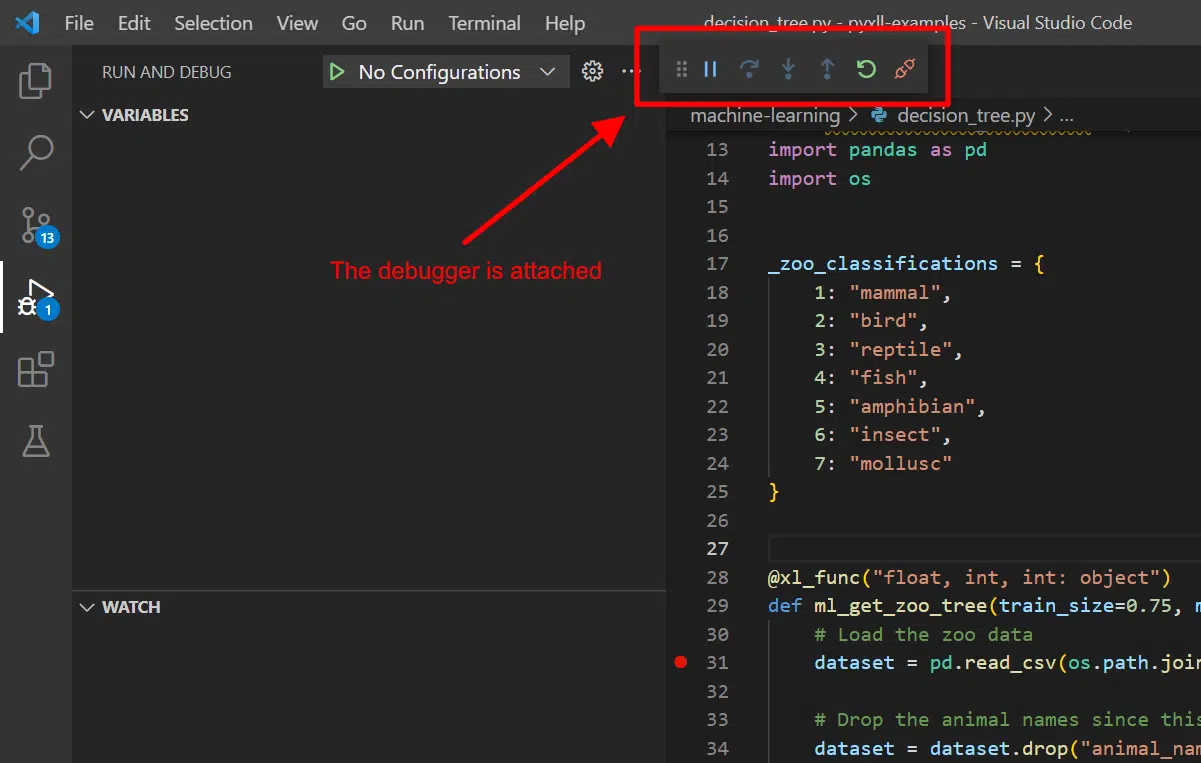The image size is (1201, 763).
Task: Open the No Configurations dropdown
Action: click(x=457, y=72)
